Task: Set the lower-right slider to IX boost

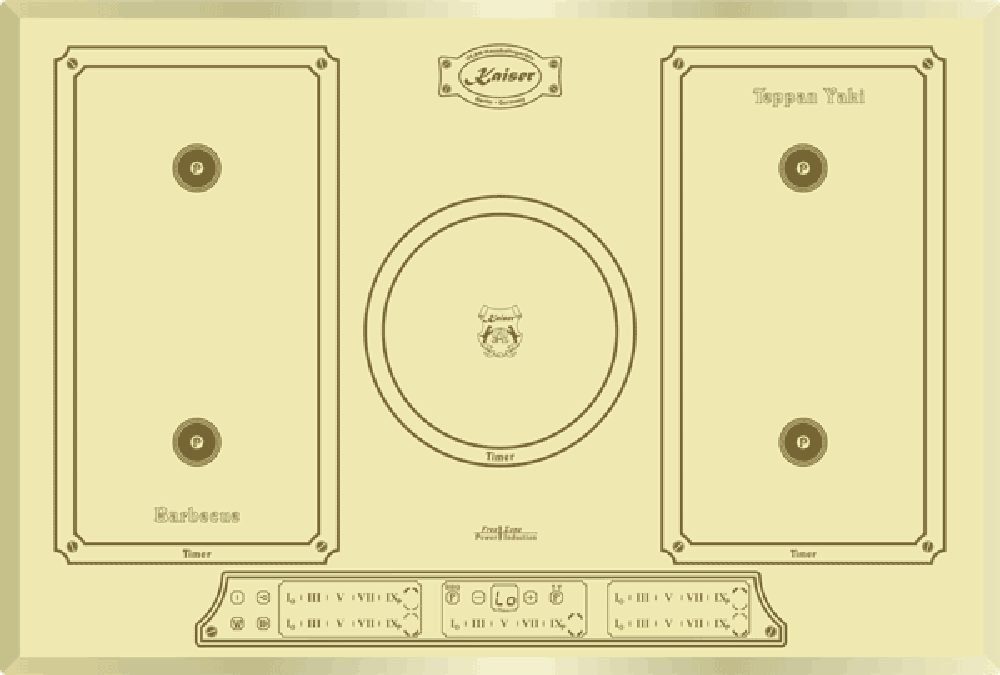Action: click(721, 623)
